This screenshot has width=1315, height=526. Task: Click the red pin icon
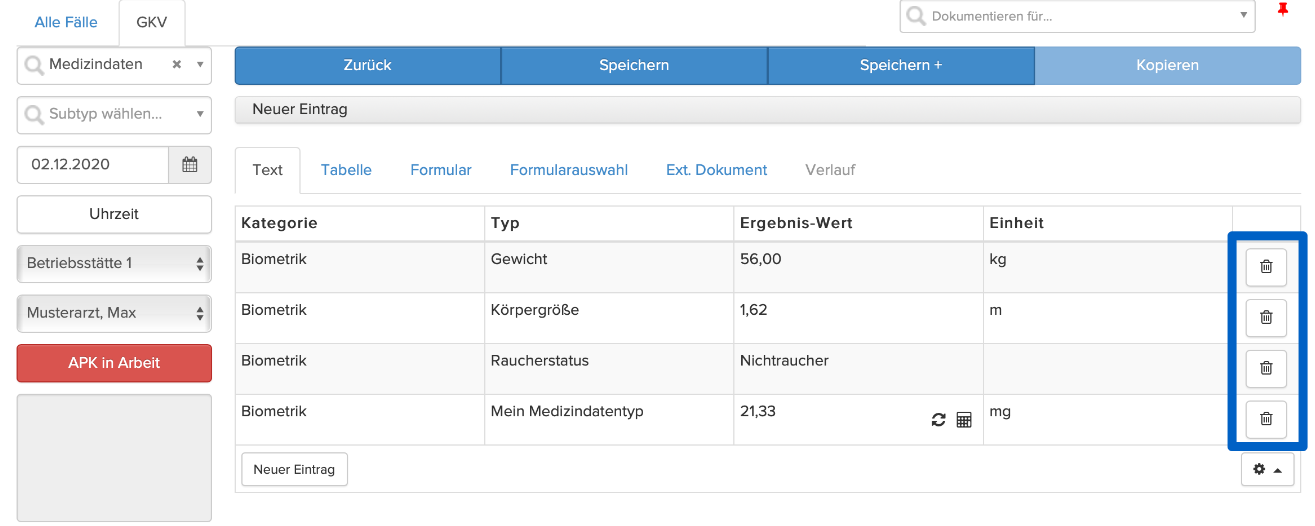pos(1283,10)
